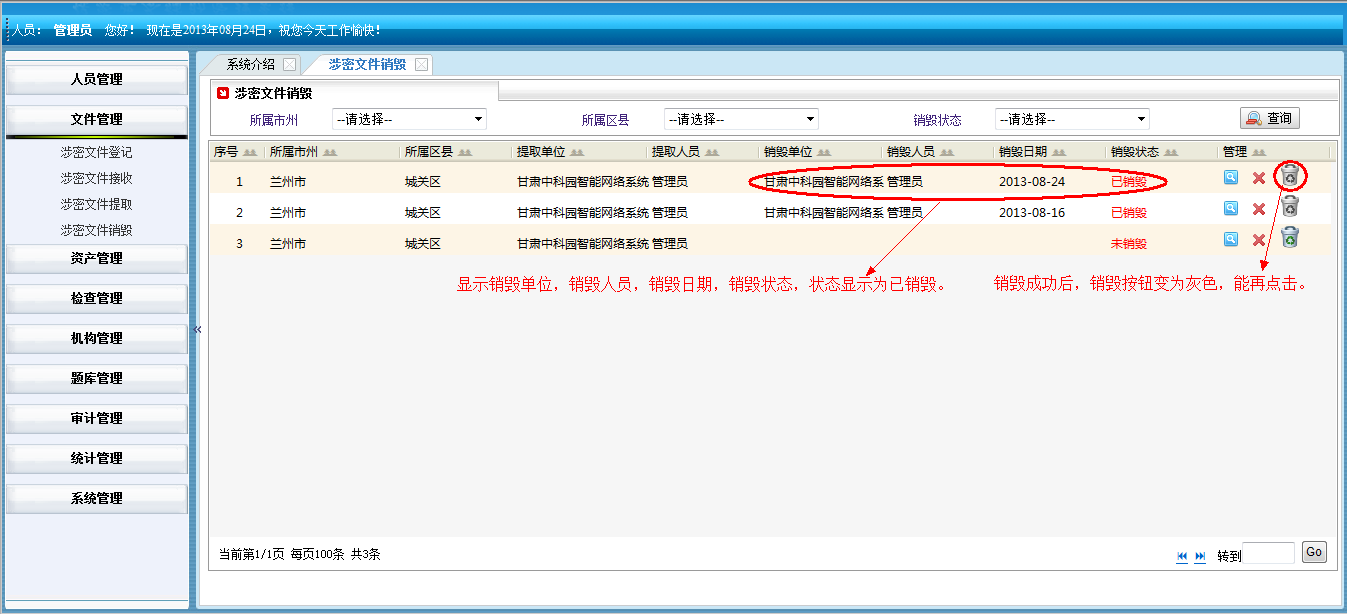Click the red X delete icon in row 2
The image size is (1347, 614).
coord(1259,209)
